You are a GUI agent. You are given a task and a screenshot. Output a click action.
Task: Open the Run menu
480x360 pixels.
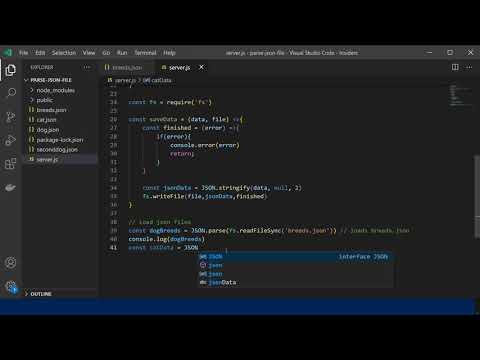click(122, 53)
